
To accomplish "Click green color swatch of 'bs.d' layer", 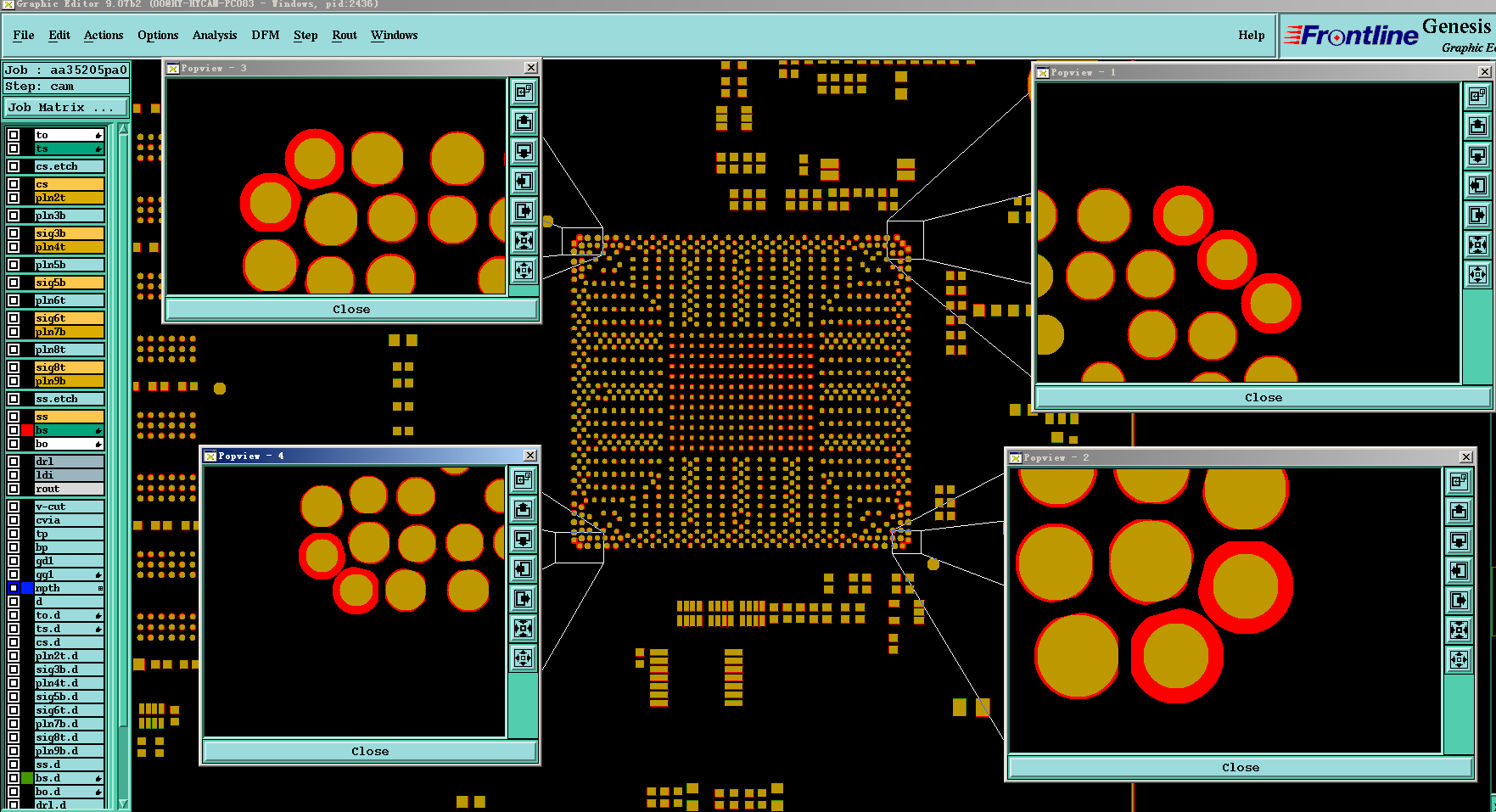I will point(28,778).
